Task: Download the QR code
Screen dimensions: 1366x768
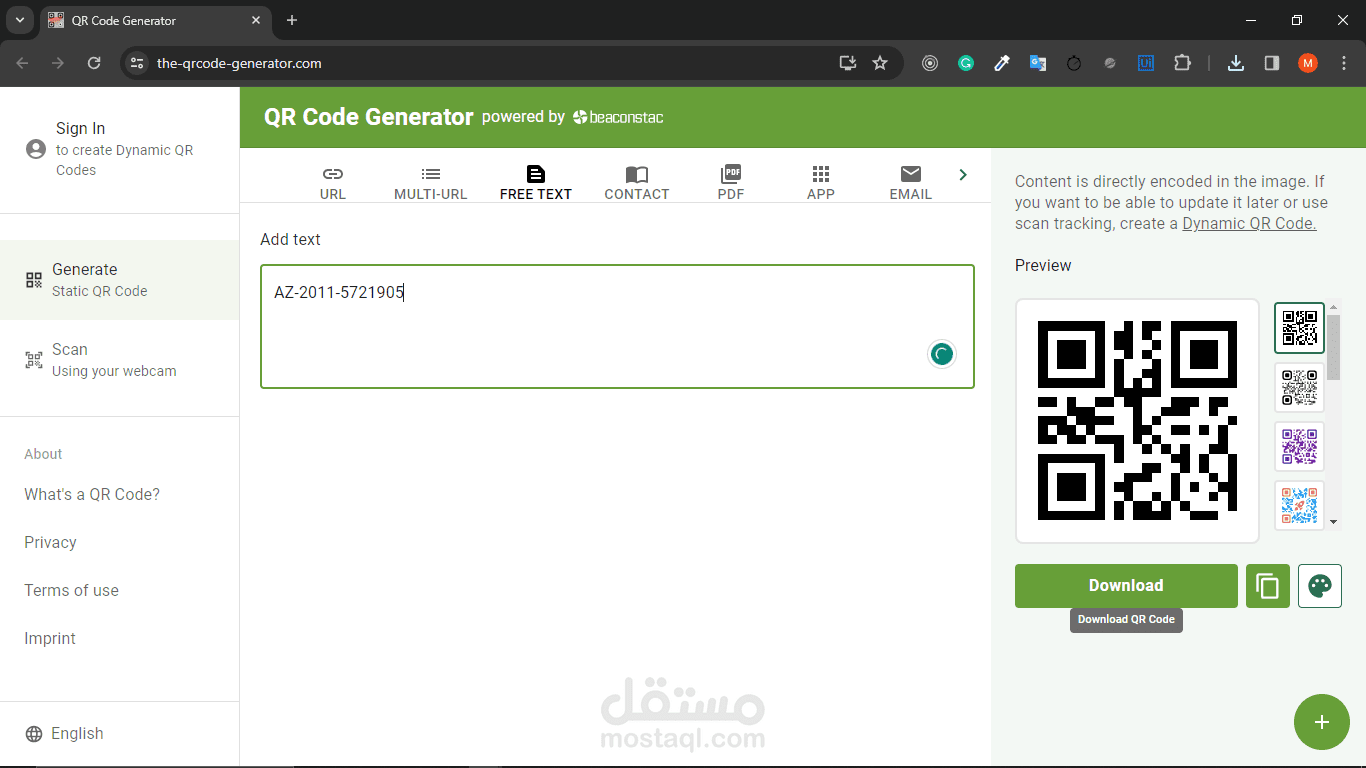Action: [1126, 586]
